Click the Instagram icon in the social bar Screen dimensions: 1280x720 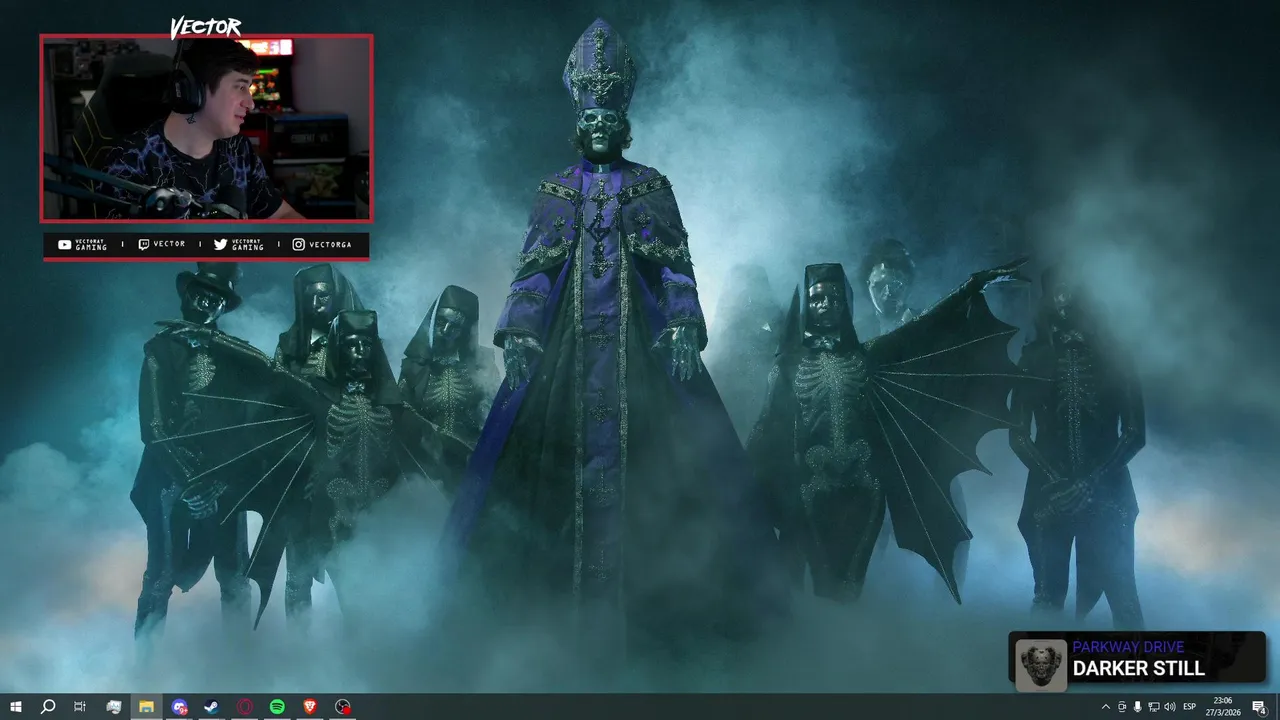point(298,244)
